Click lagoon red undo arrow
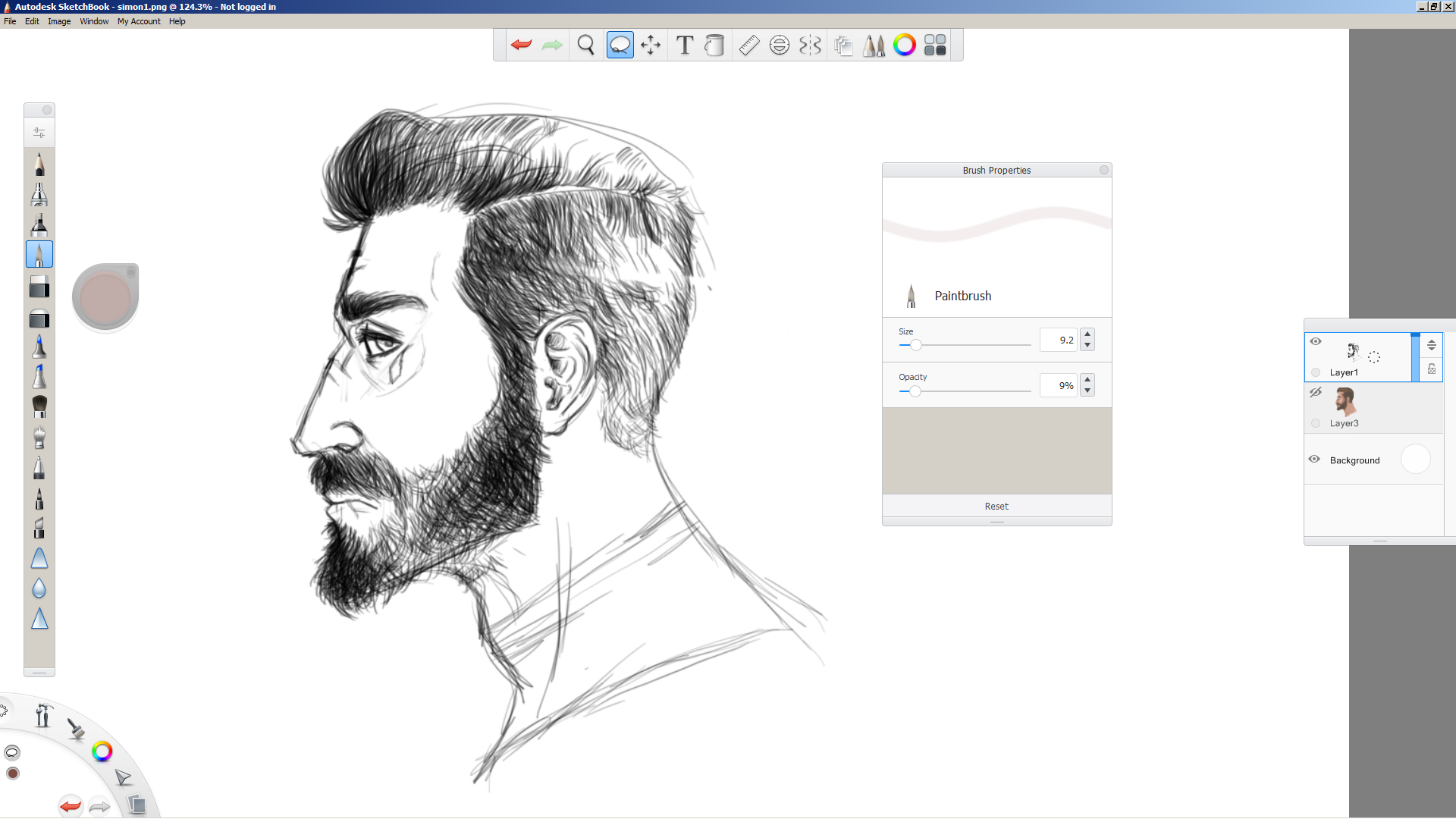Viewport: 1456px width, 819px height. click(x=71, y=806)
